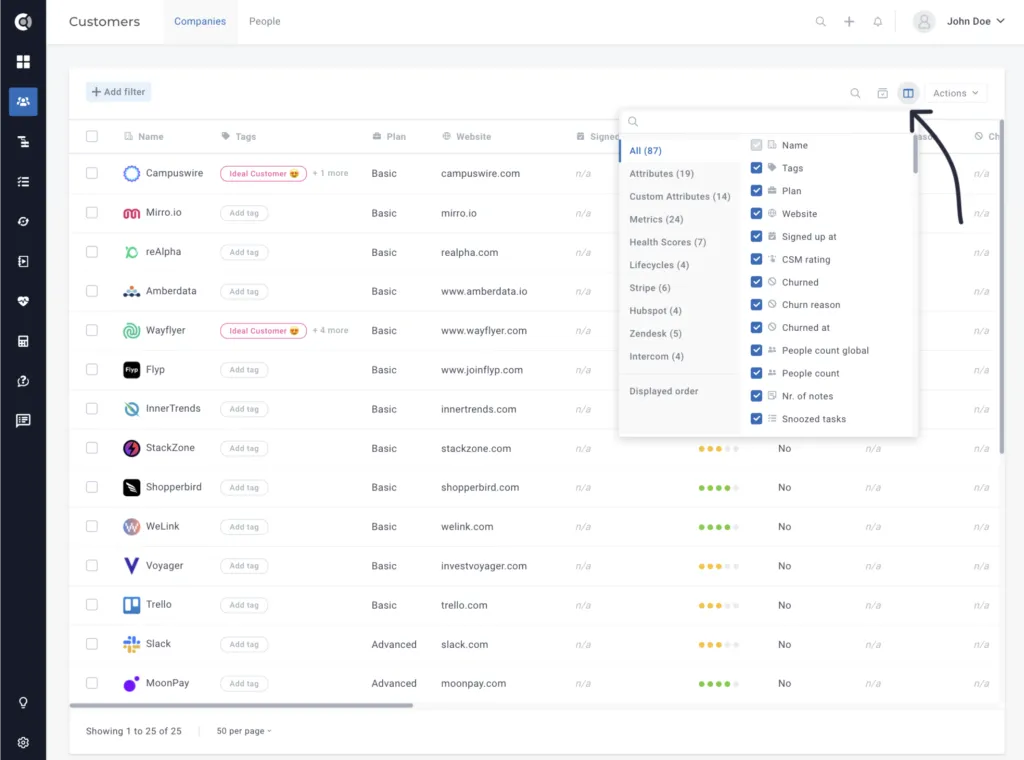Open the lightbulb ideas icon in sidebar
Screen dimensions: 1024x760
(x=23, y=703)
